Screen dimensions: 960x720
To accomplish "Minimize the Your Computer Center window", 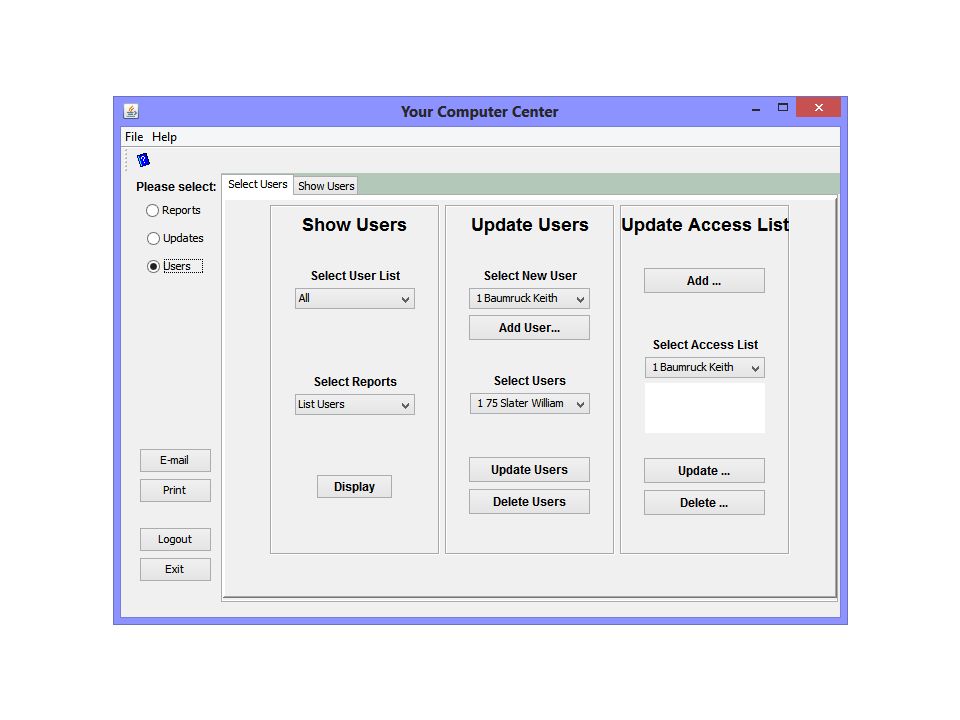I will 756,108.
